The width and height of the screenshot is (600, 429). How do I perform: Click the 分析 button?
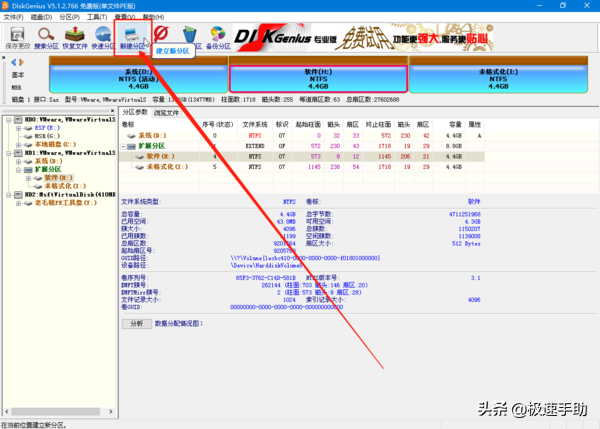pos(137,324)
